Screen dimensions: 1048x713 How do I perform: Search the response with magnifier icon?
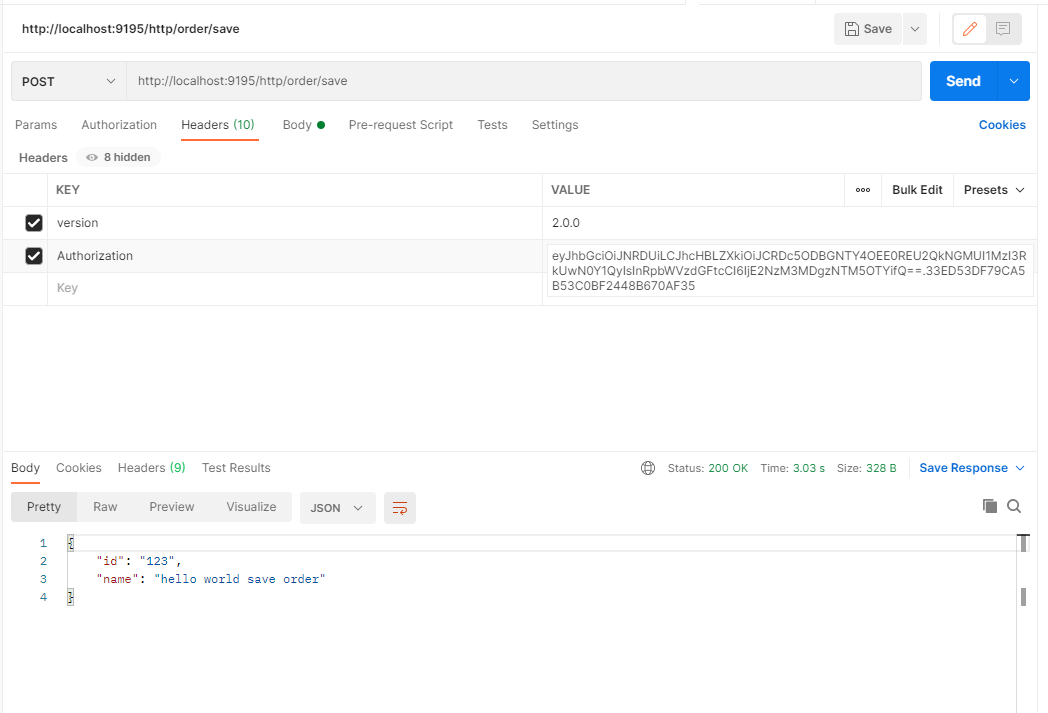click(1014, 506)
